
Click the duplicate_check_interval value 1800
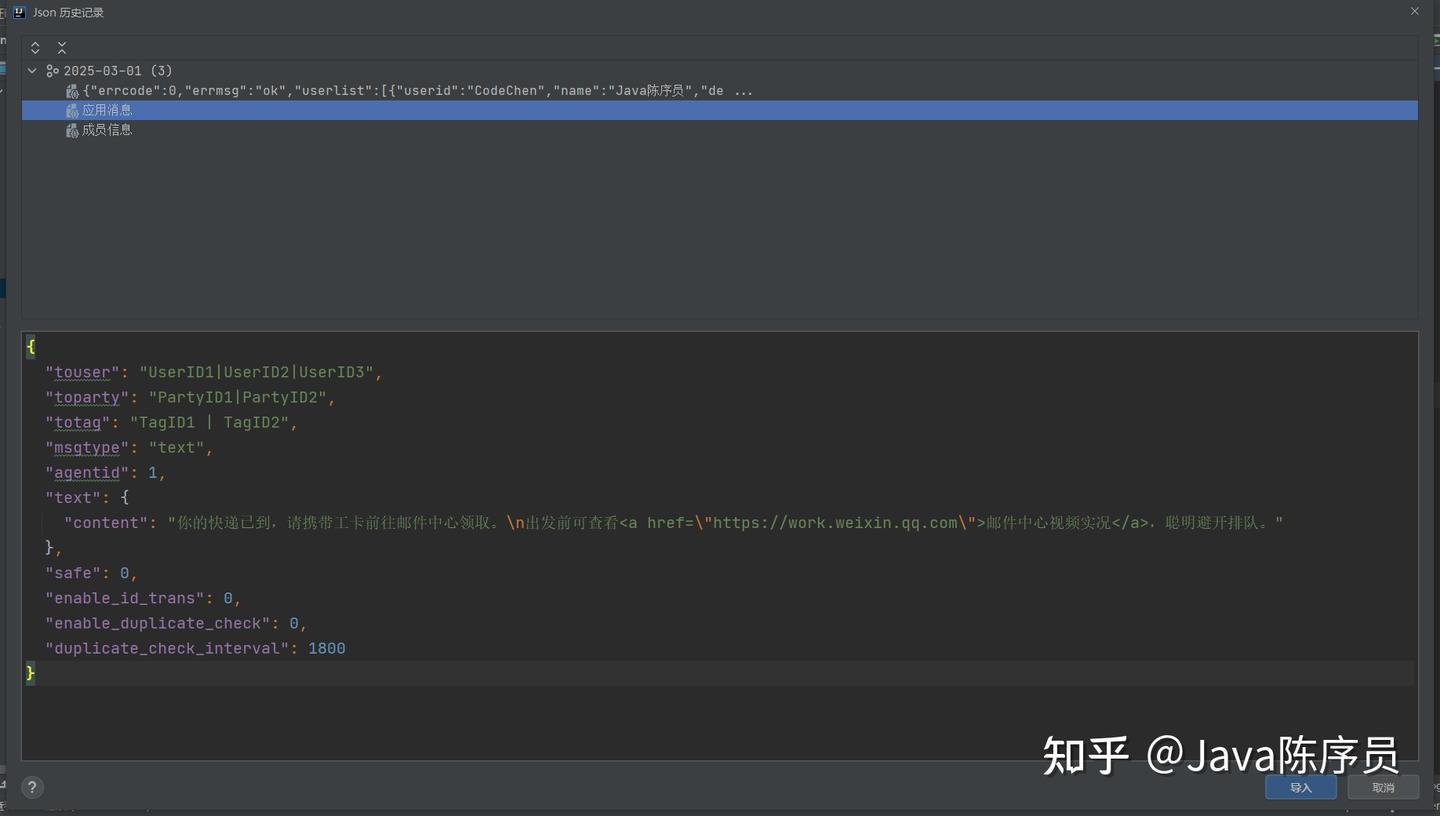point(326,648)
